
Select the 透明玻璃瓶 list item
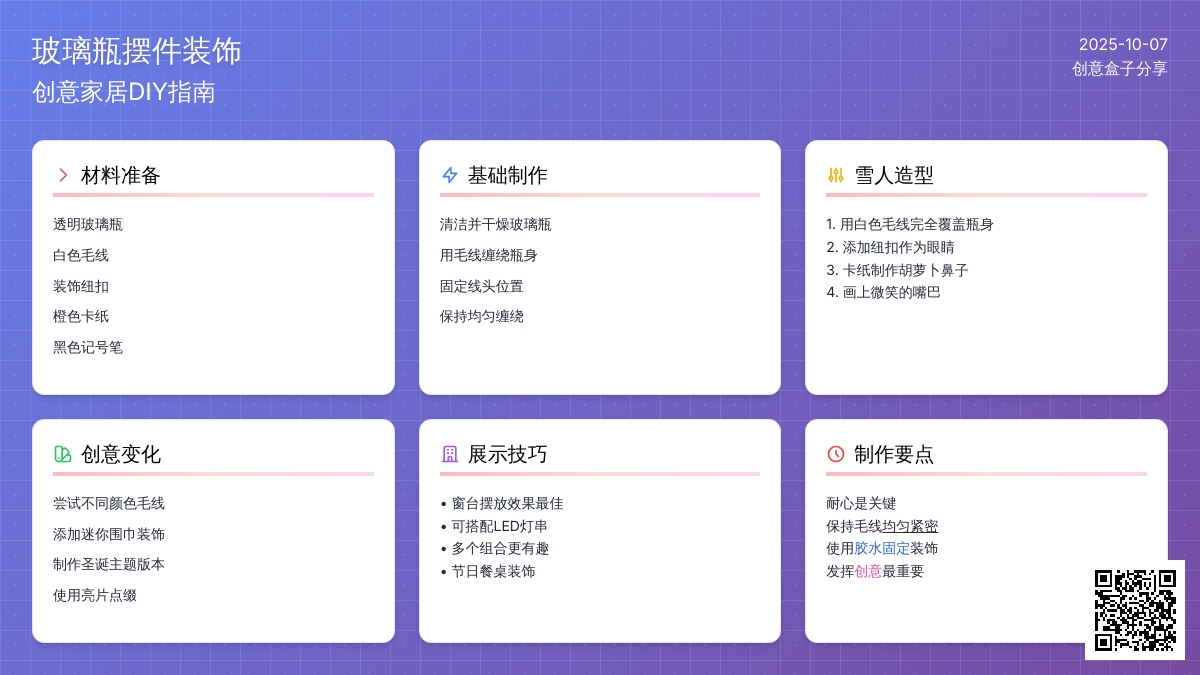tap(88, 224)
